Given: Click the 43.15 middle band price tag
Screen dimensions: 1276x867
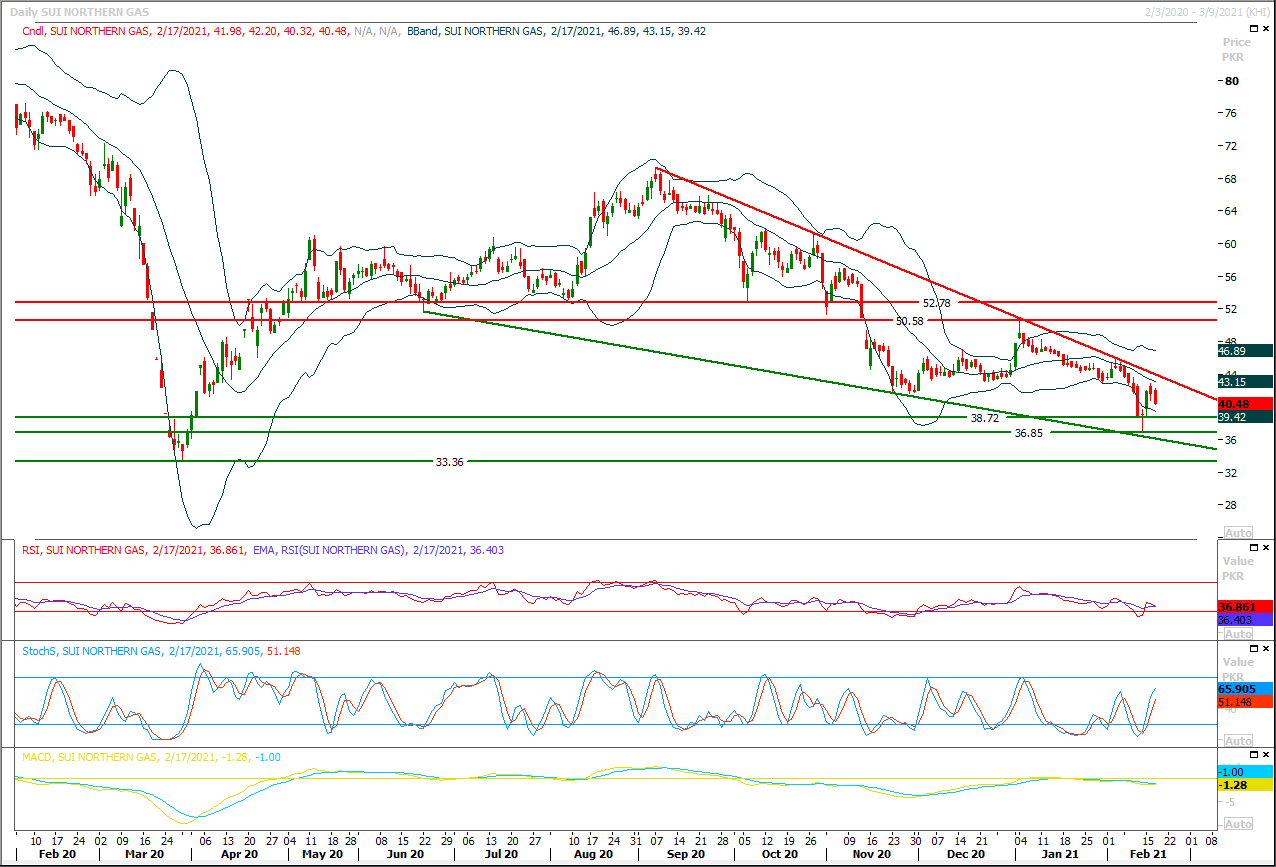Looking at the screenshot, I should coord(1245,382).
